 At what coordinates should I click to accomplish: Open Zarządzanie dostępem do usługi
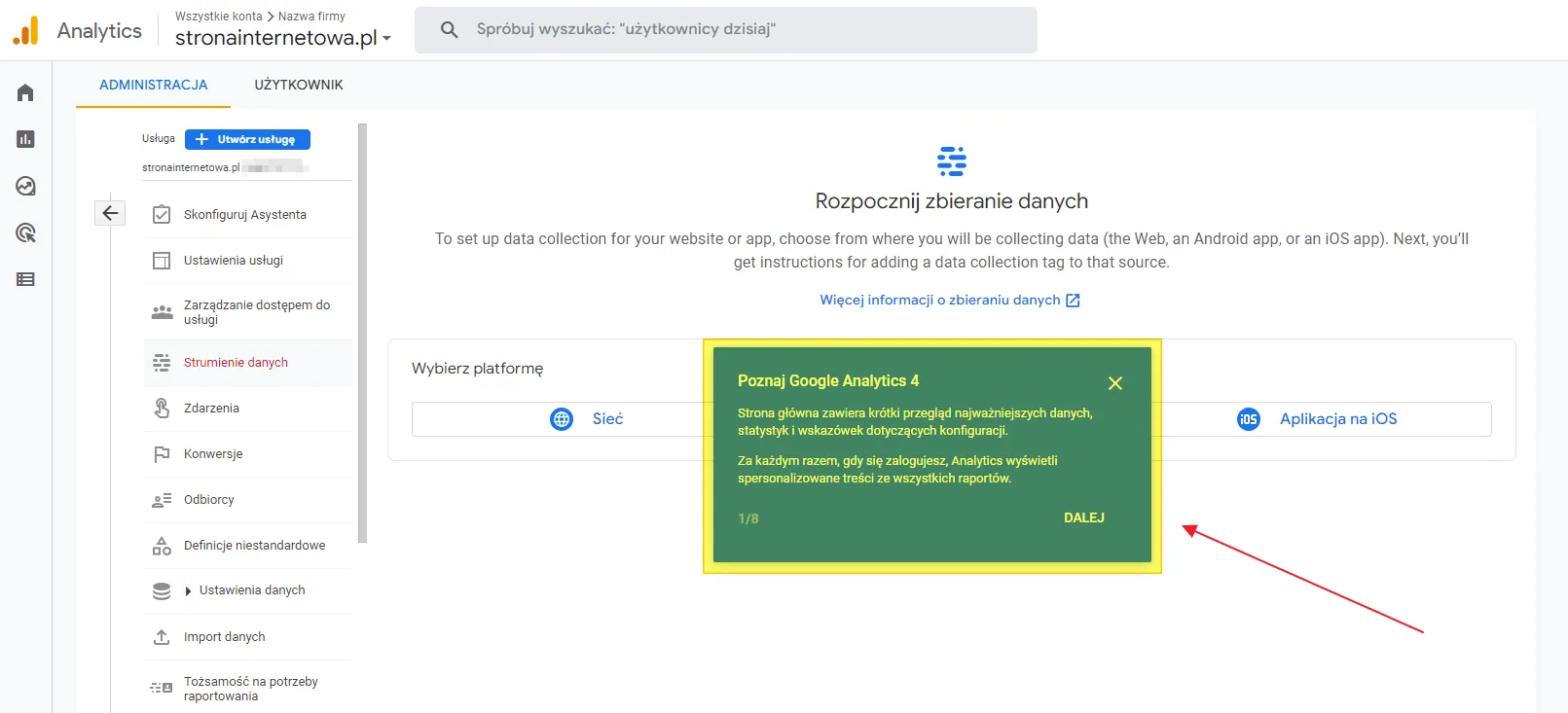coord(247,312)
